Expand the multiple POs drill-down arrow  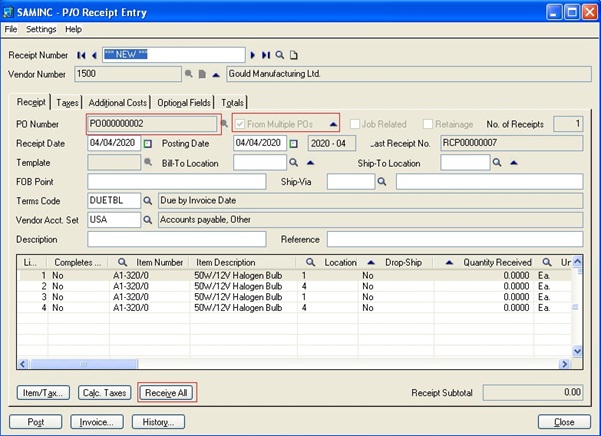[333, 123]
